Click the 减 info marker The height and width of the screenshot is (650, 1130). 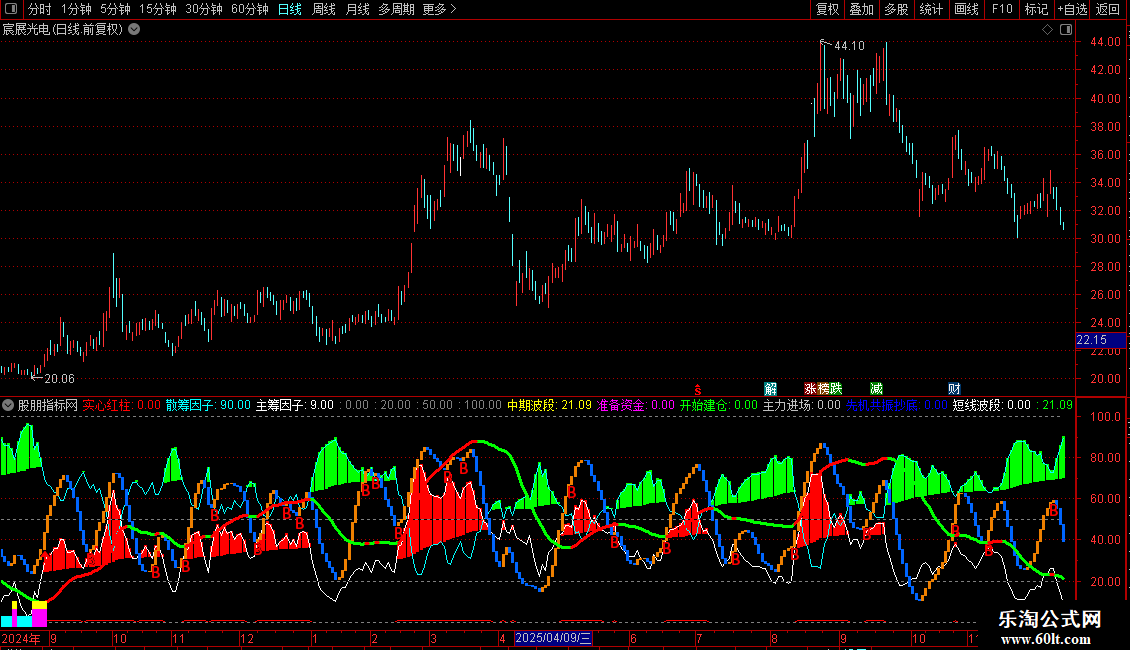[876, 389]
